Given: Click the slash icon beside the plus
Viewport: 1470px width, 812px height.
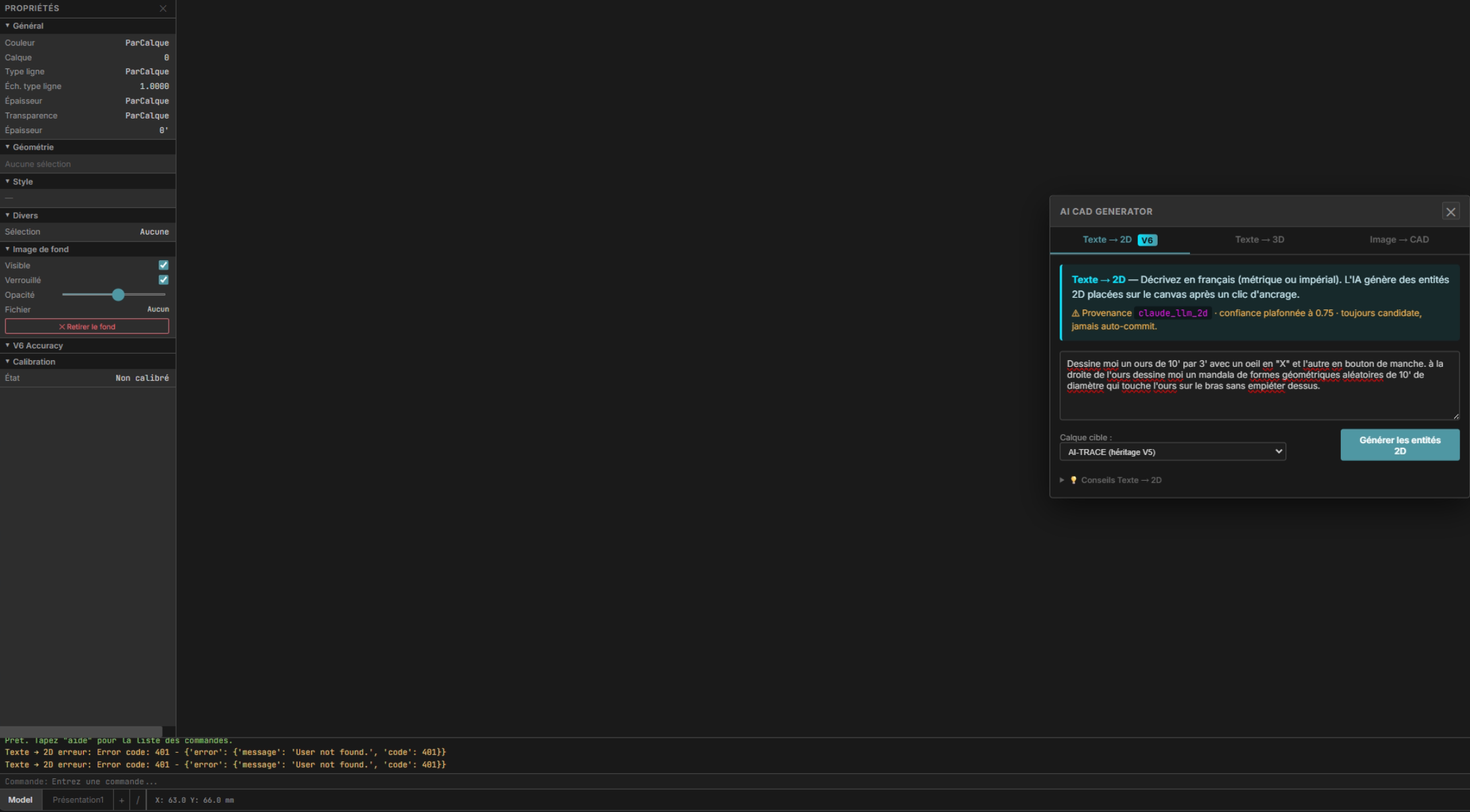Looking at the screenshot, I should coord(138,800).
